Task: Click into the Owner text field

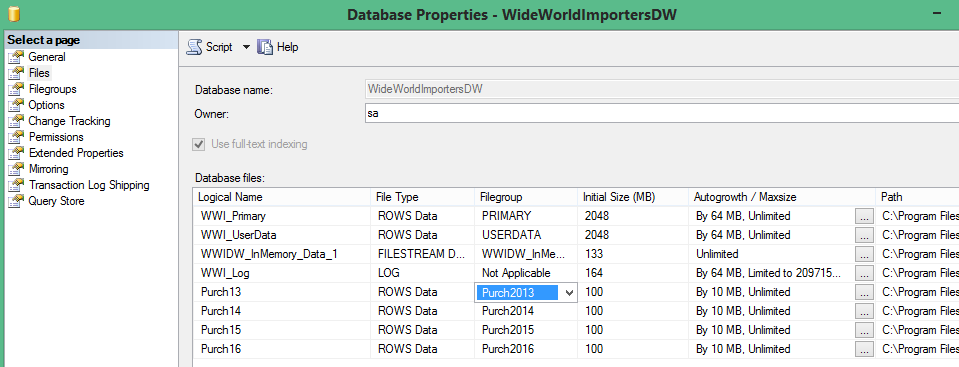Action: point(661,113)
